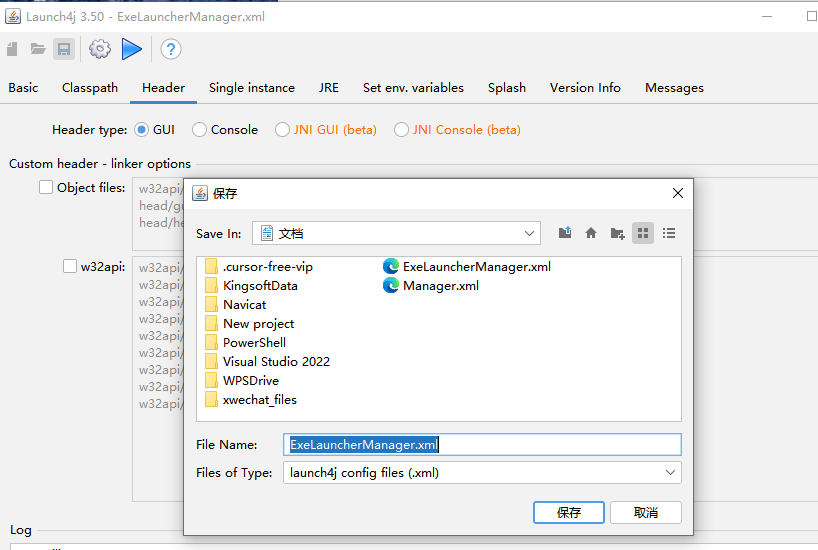
Task: Jump to the Home folder icon
Action: click(591, 233)
